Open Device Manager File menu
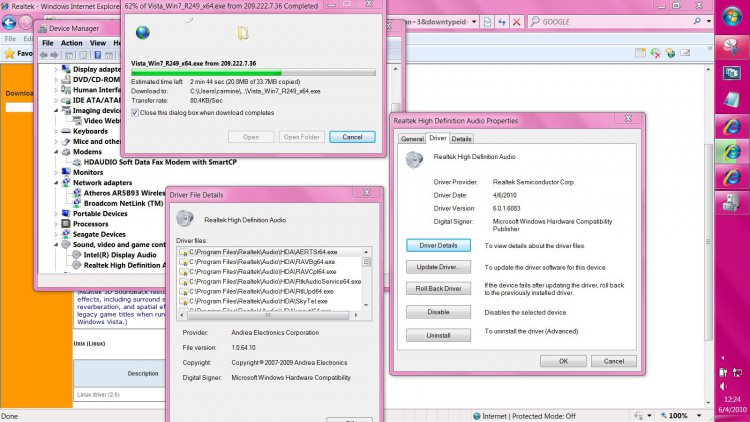This screenshot has height=422, width=750. (48, 43)
